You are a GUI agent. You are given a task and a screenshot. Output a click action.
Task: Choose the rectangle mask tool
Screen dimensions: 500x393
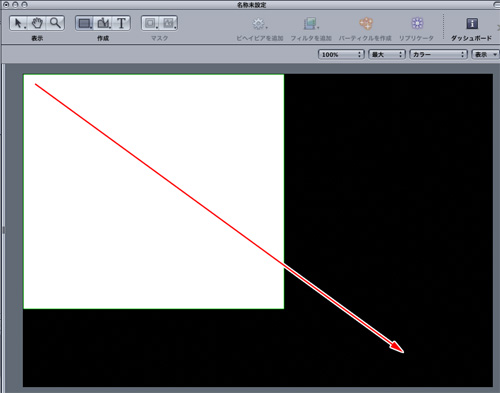point(150,23)
